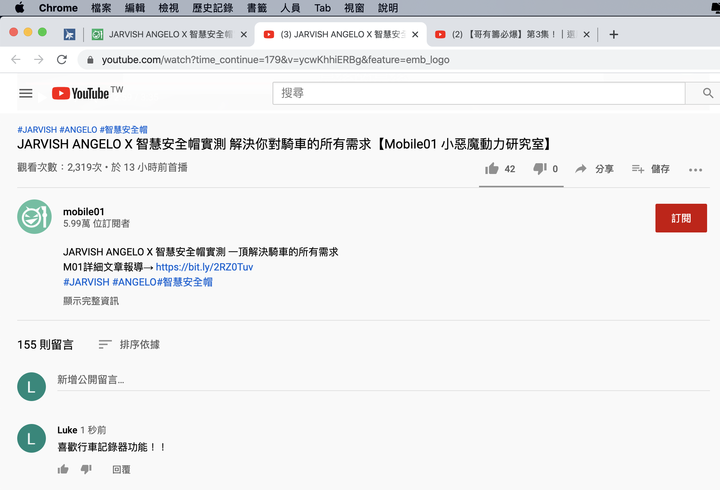Open the 檢視 menu
This screenshot has height=490, width=720.
coord(169,8)
